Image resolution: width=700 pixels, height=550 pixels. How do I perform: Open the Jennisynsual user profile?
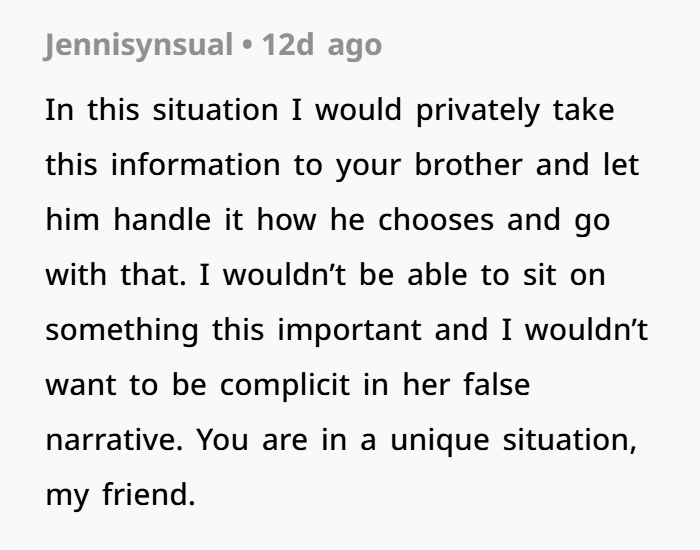137,46
